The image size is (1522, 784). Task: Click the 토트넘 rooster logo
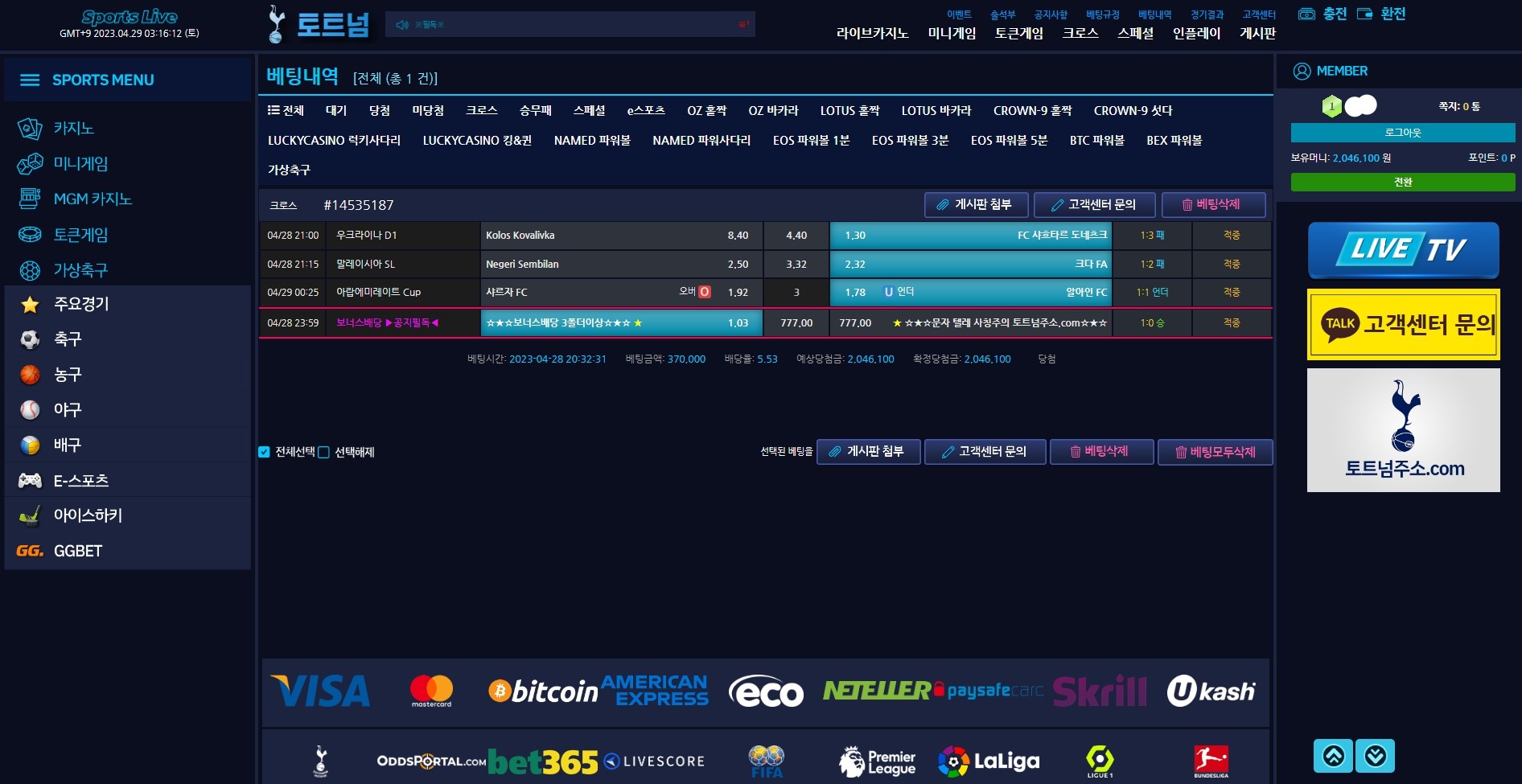pos(276,24)
